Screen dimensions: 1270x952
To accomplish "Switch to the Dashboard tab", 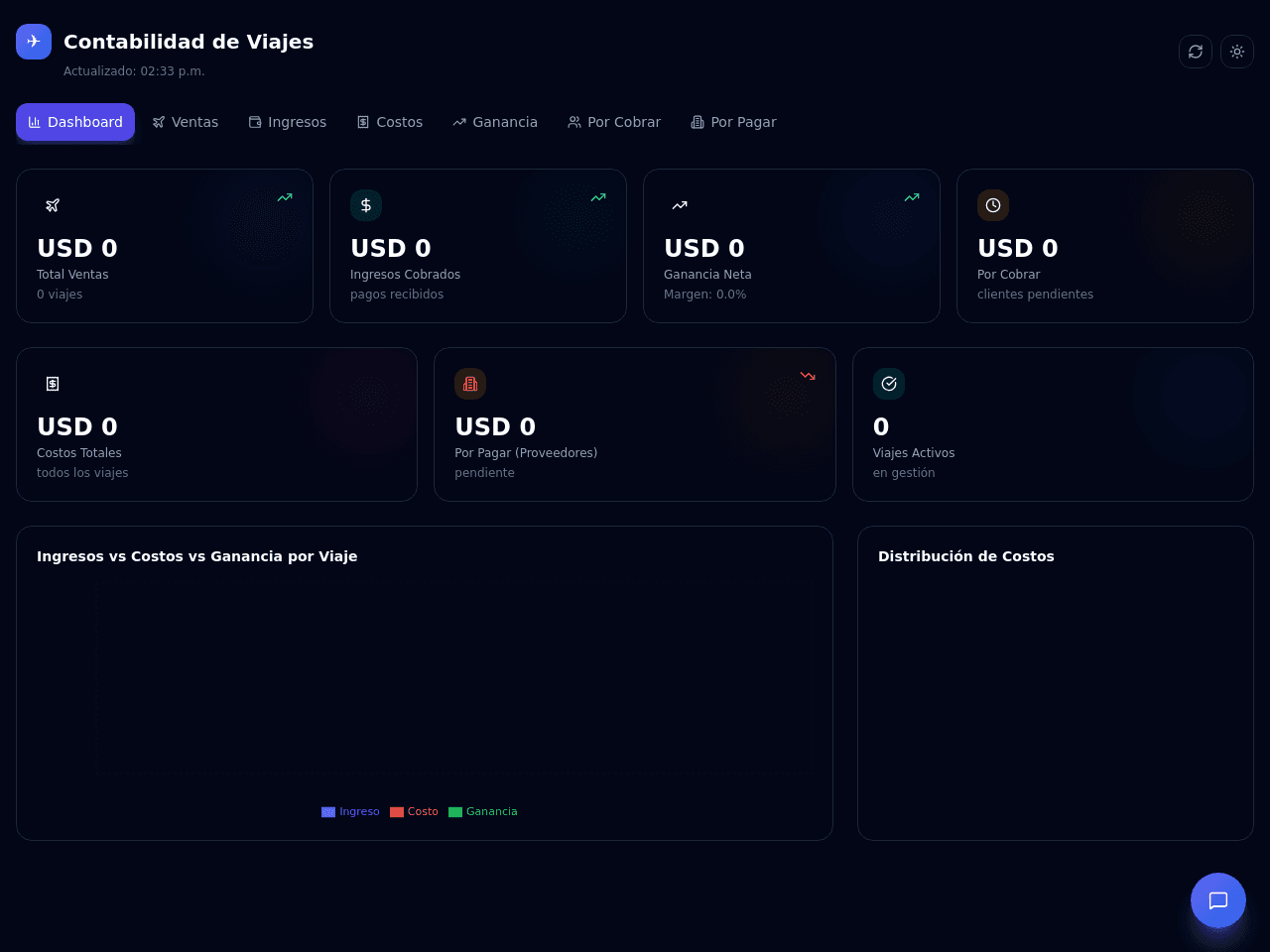I will tap(75, 122).
